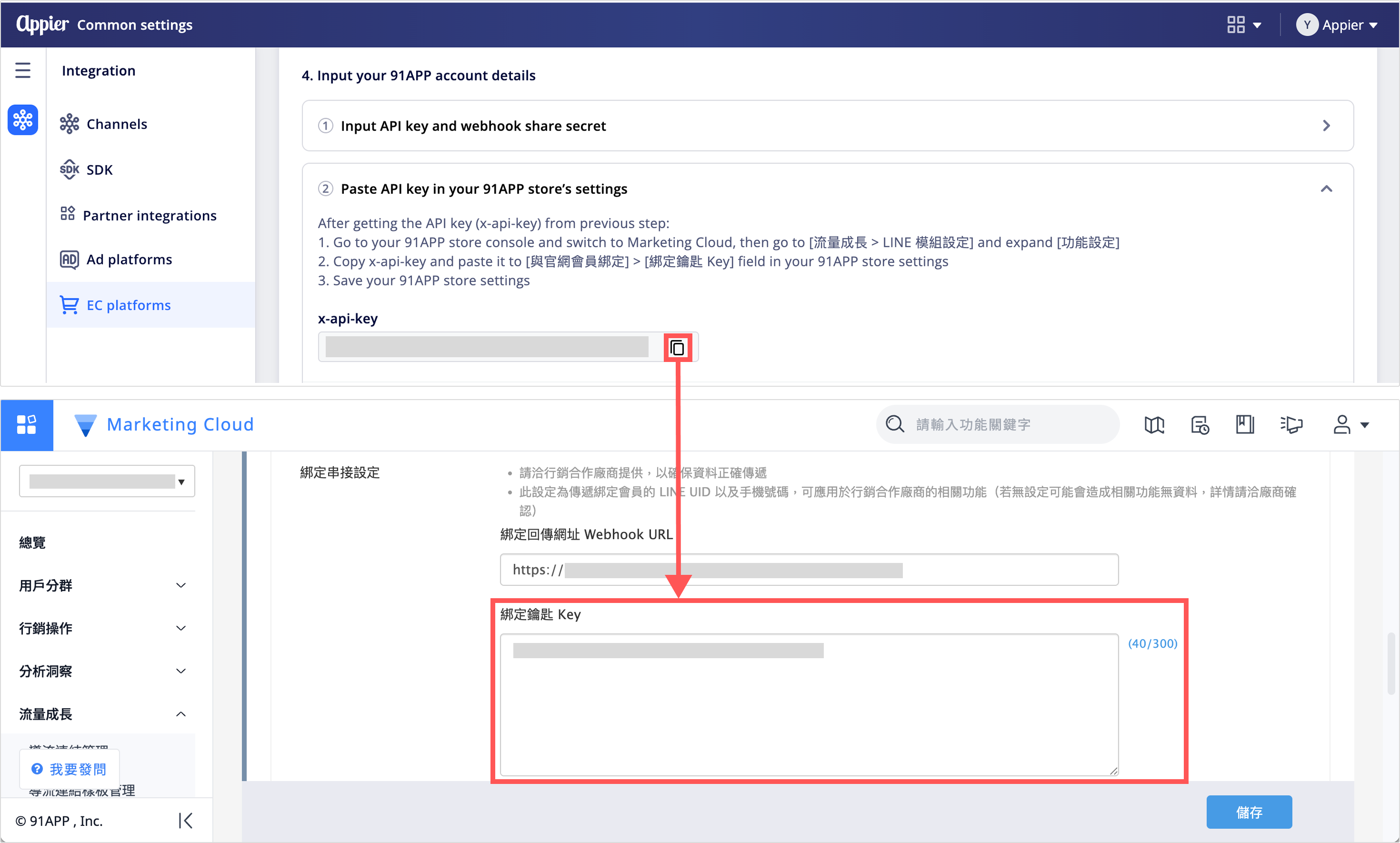Click the Appier logo
Screen dimensions: 1400x843
coord(42,24)
